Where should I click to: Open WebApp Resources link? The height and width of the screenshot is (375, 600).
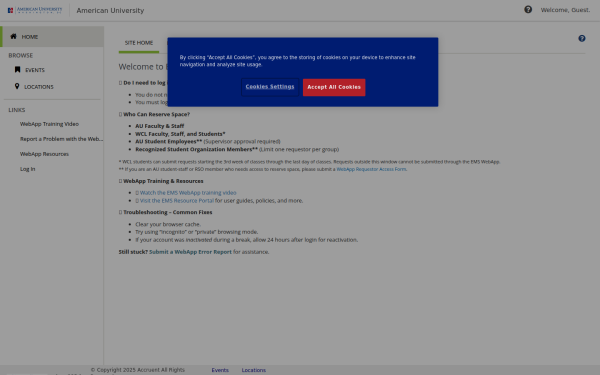[44, 154]
